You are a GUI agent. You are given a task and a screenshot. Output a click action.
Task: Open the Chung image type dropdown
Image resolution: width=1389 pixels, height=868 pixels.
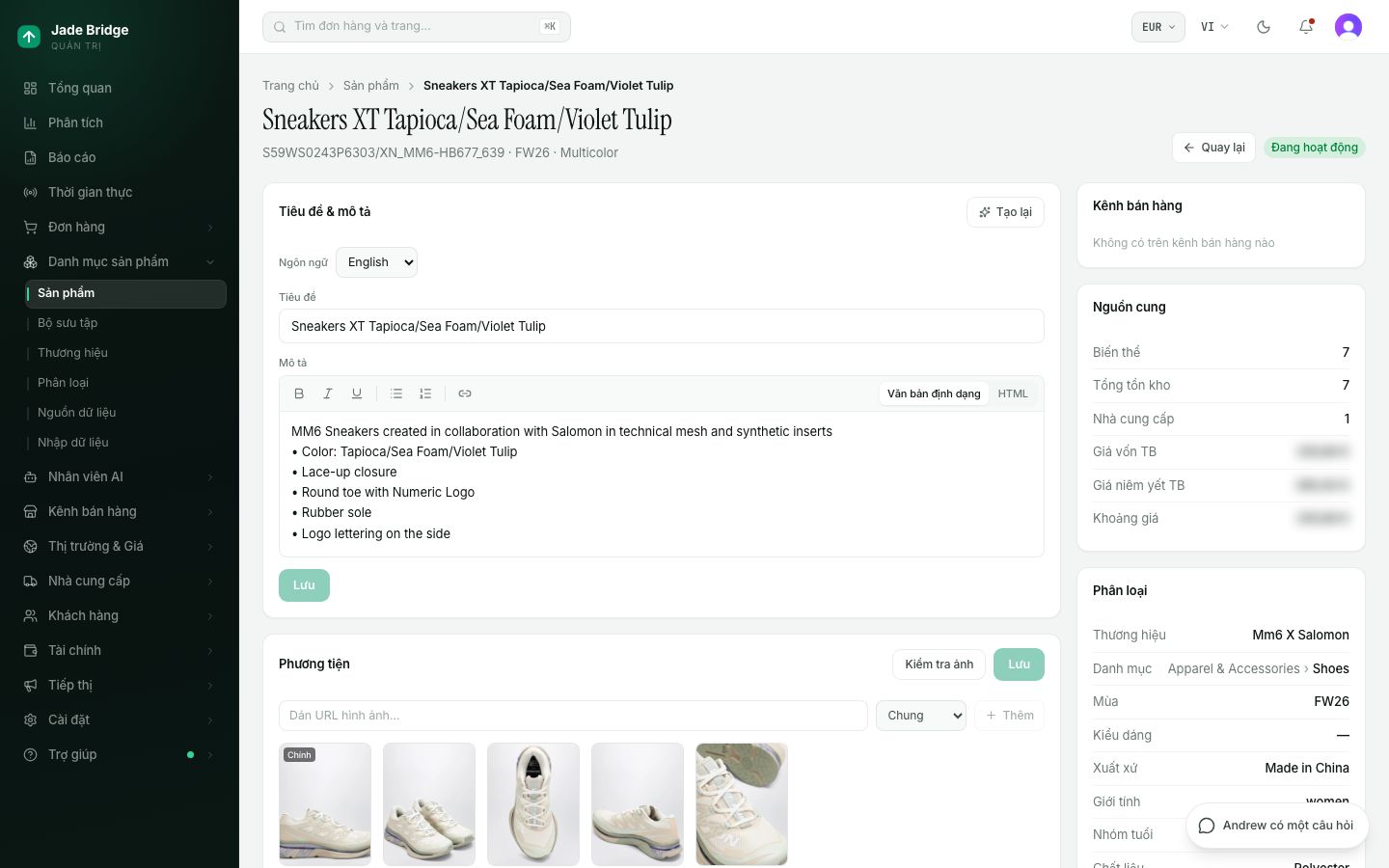pyautogui.click(x=921, y=716)
